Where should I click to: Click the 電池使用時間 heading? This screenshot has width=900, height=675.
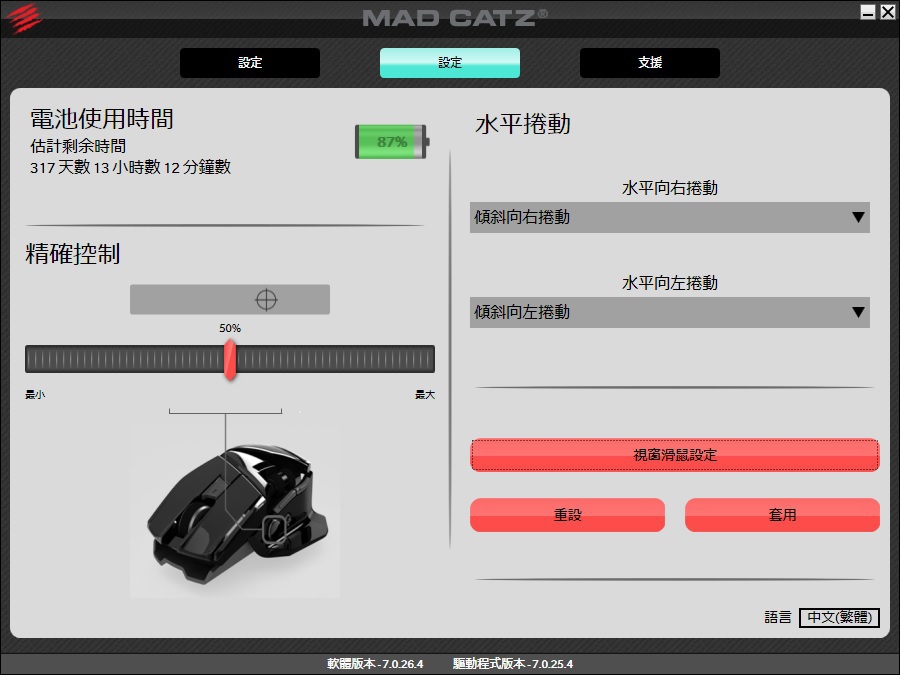pos(102,119)
